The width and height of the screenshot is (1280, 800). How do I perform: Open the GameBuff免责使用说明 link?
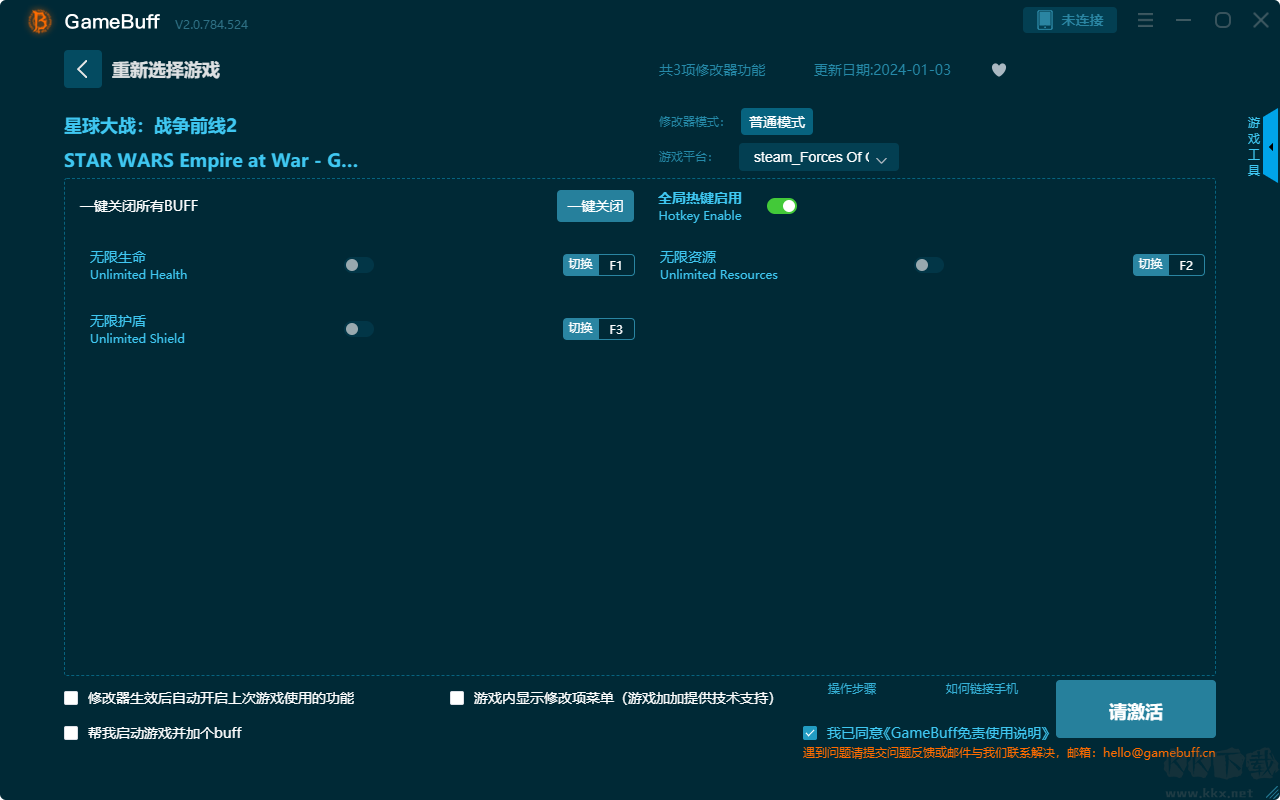[x=967, y=733]
